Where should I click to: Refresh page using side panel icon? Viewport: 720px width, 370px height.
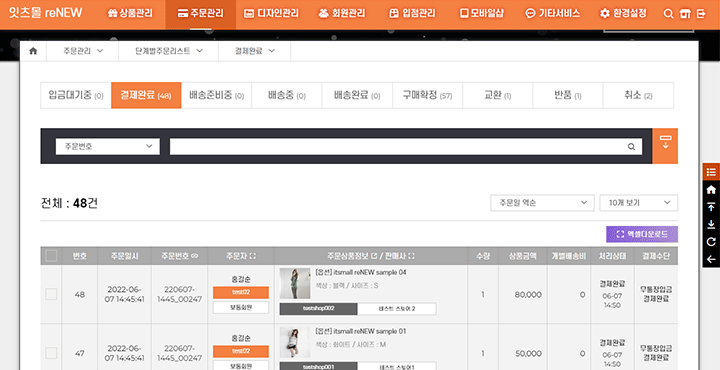(x=711, y=241)
